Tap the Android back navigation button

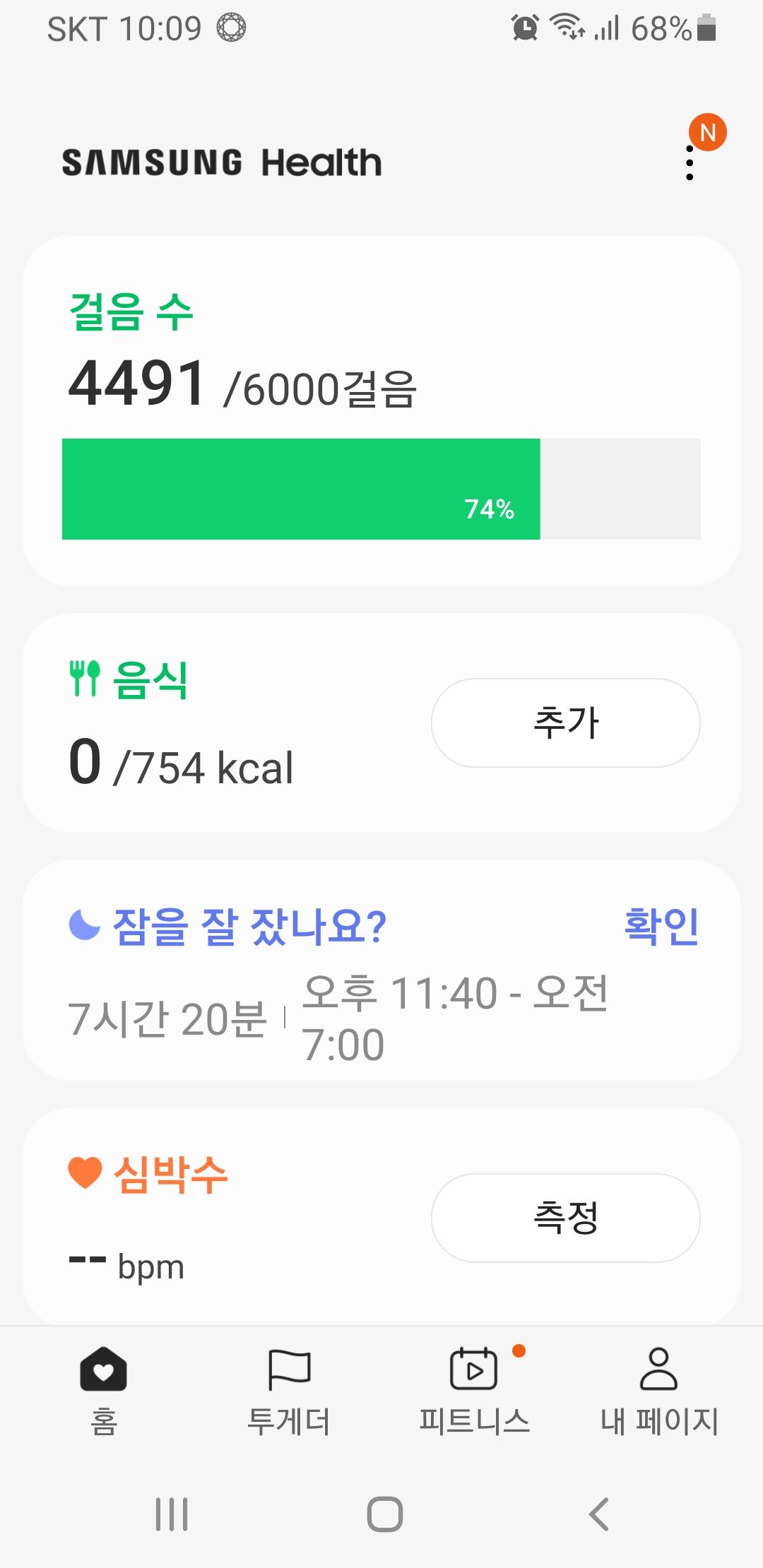point(598,1514)
